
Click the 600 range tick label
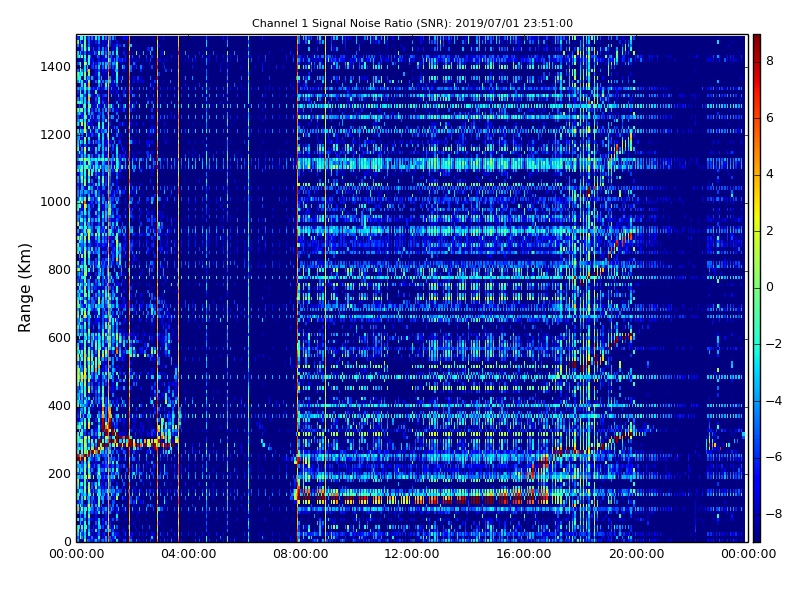[x=59, y=338]
